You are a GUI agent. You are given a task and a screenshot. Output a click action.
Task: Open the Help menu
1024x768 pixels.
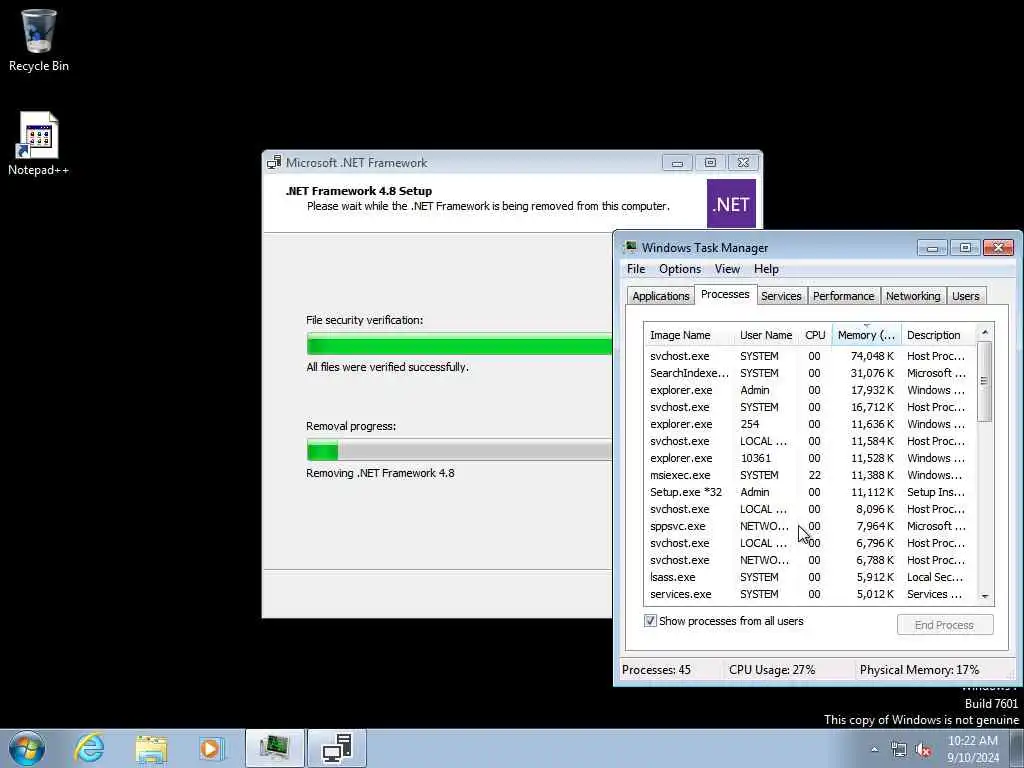click(x=766, y=269)
